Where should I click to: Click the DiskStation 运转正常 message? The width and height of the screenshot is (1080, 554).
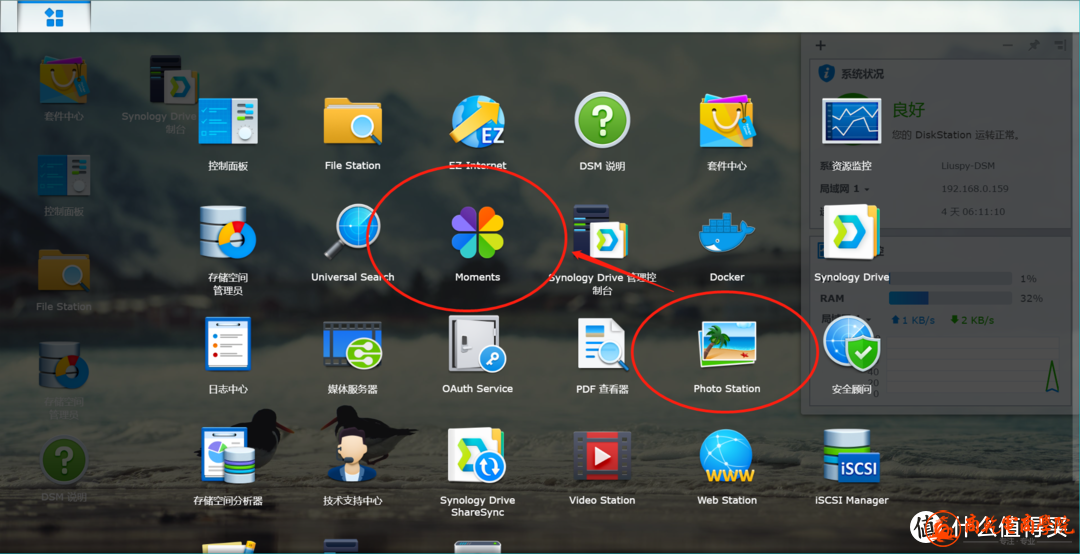click(x=956, y=134)
